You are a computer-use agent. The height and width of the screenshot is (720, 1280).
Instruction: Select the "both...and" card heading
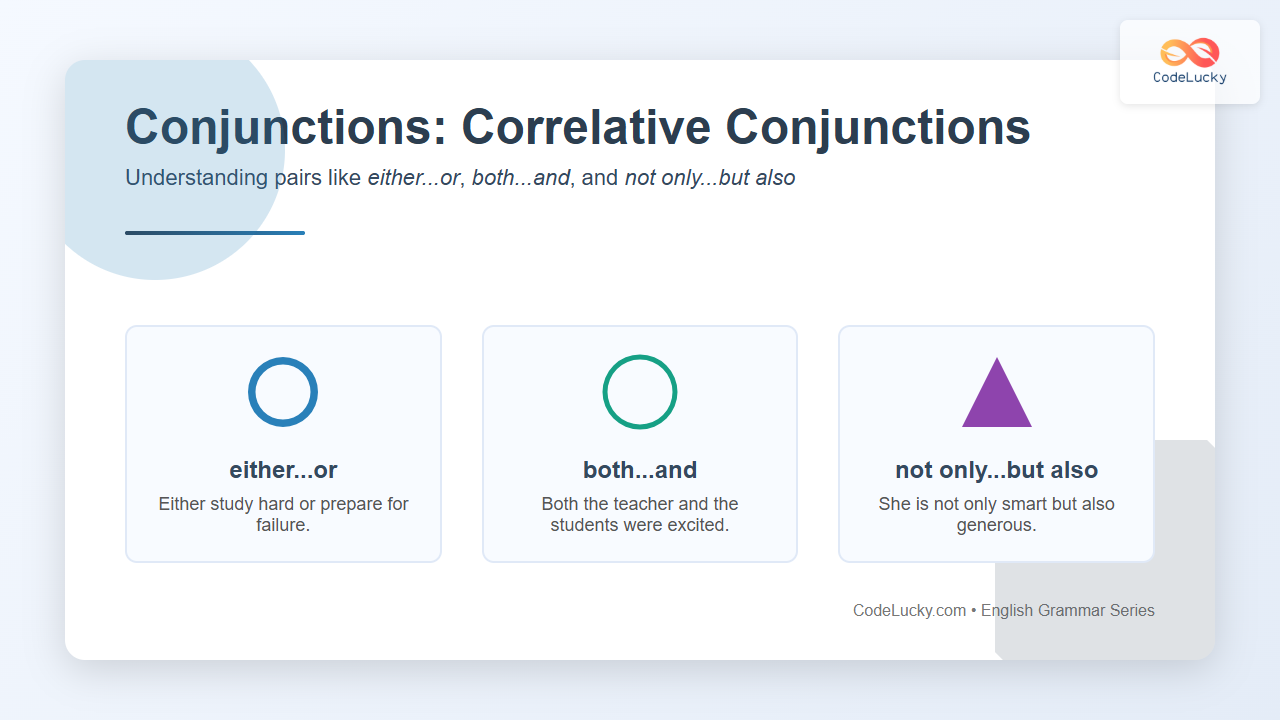640,470
